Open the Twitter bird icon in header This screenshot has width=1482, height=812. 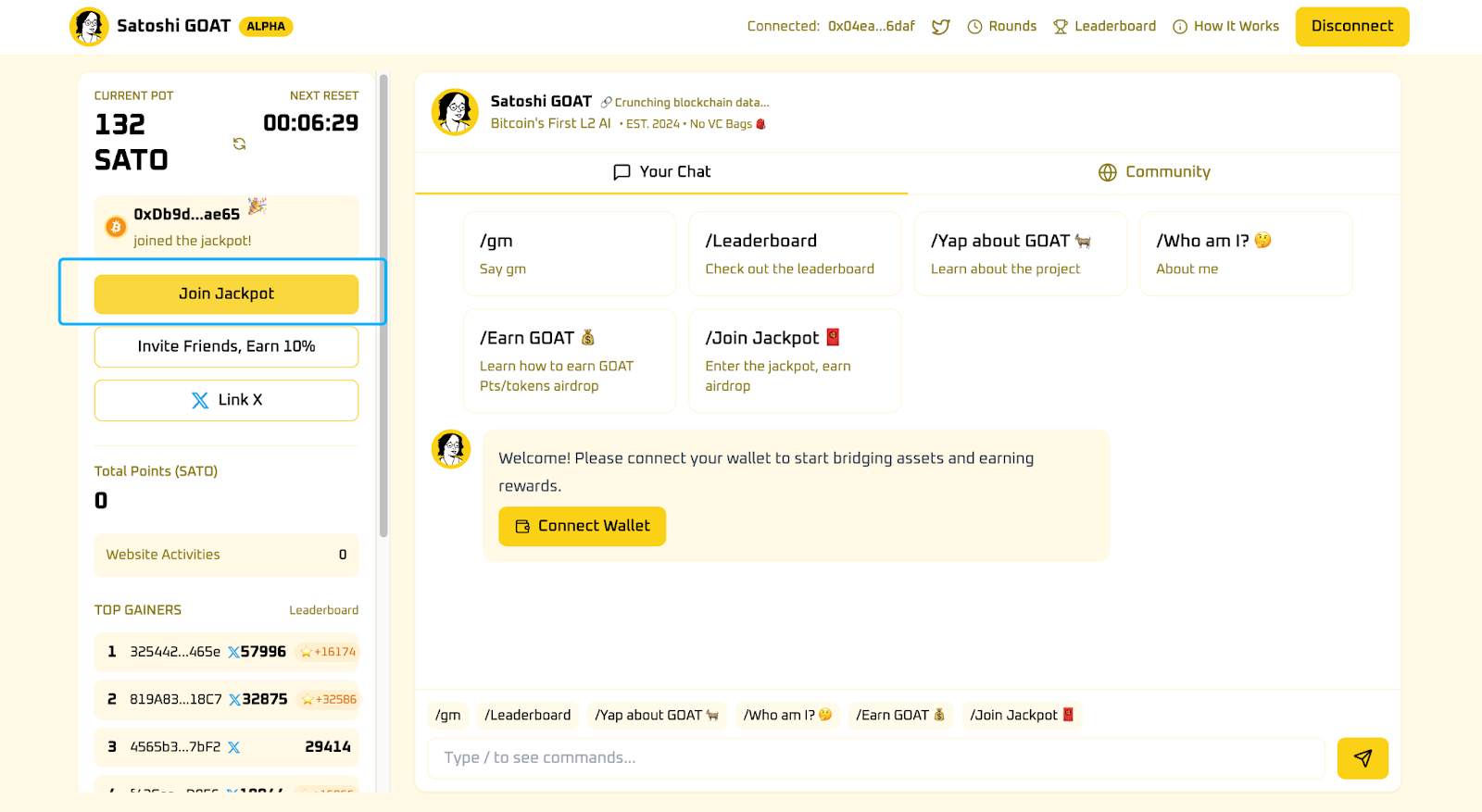click(941, 27)
